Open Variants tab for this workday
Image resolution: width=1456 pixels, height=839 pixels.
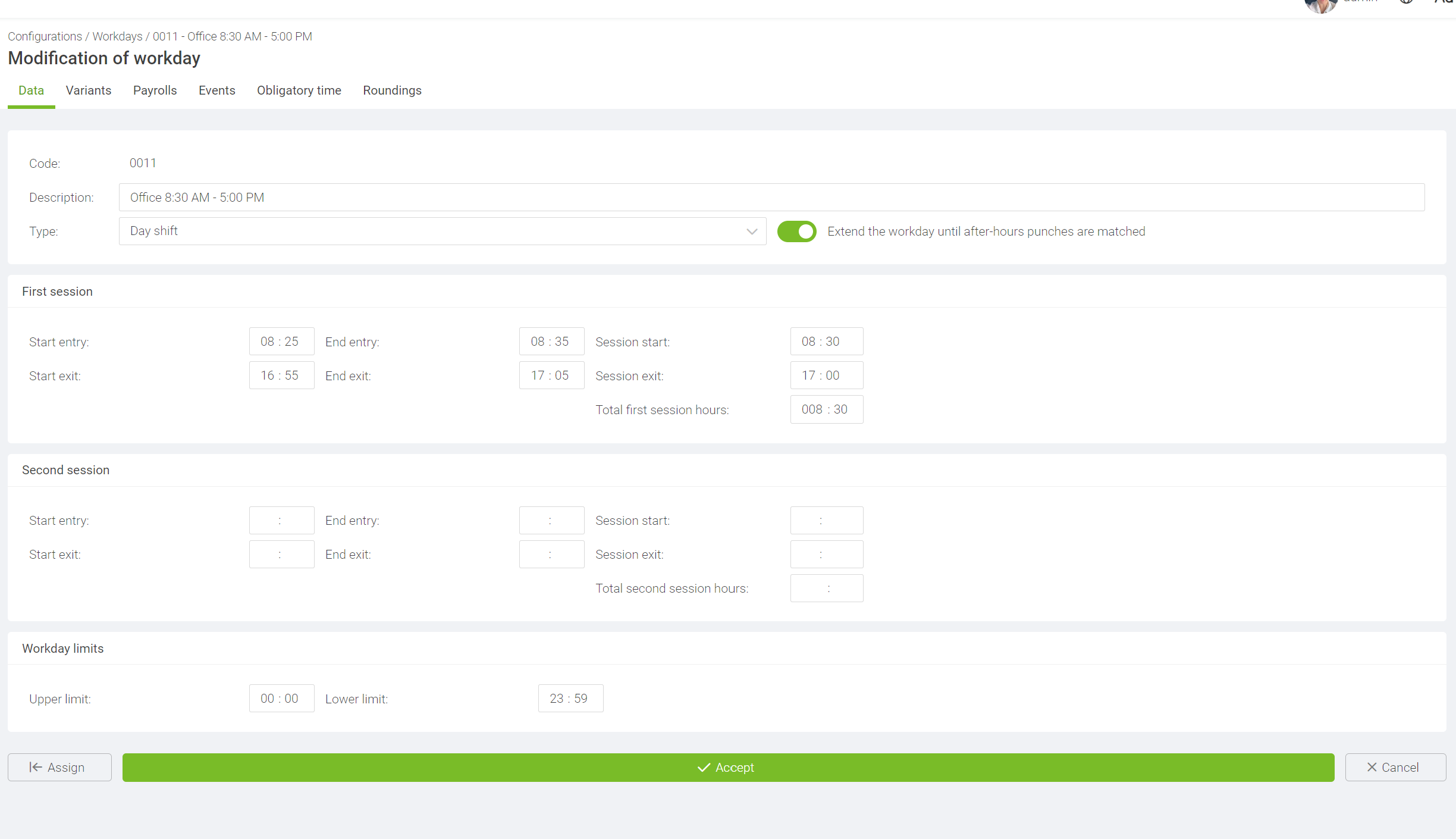(89, 91)
